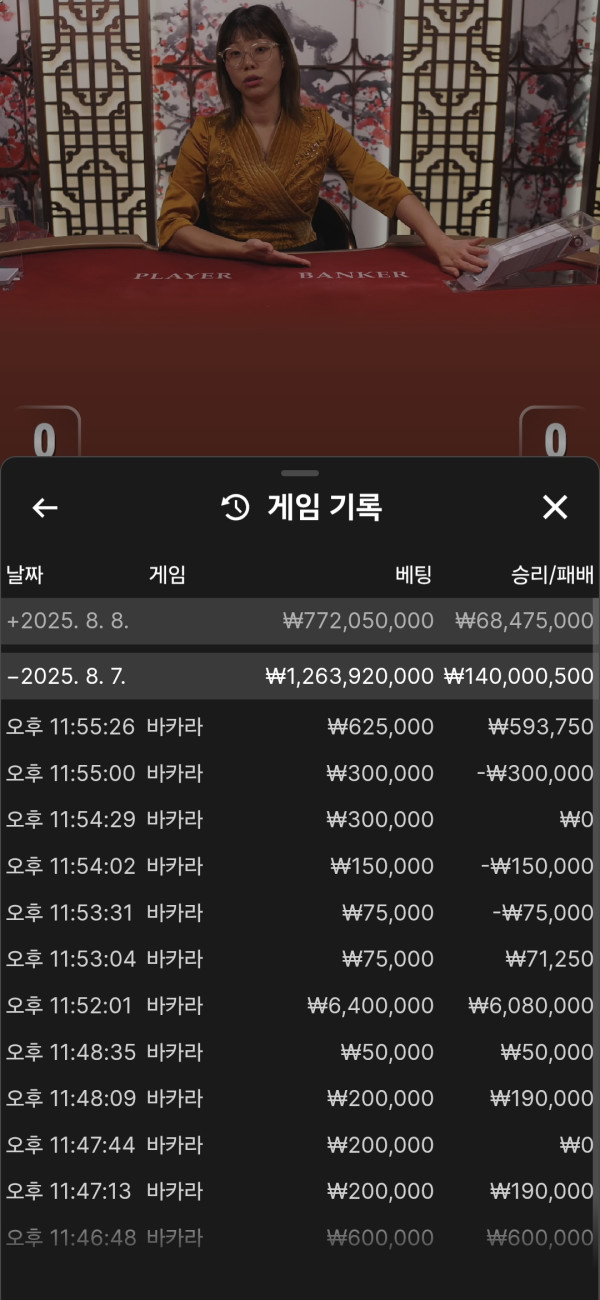
Task: Expand the 2025. 8. 8. date group
Action: pyautogui.click(x=300, y=621)
